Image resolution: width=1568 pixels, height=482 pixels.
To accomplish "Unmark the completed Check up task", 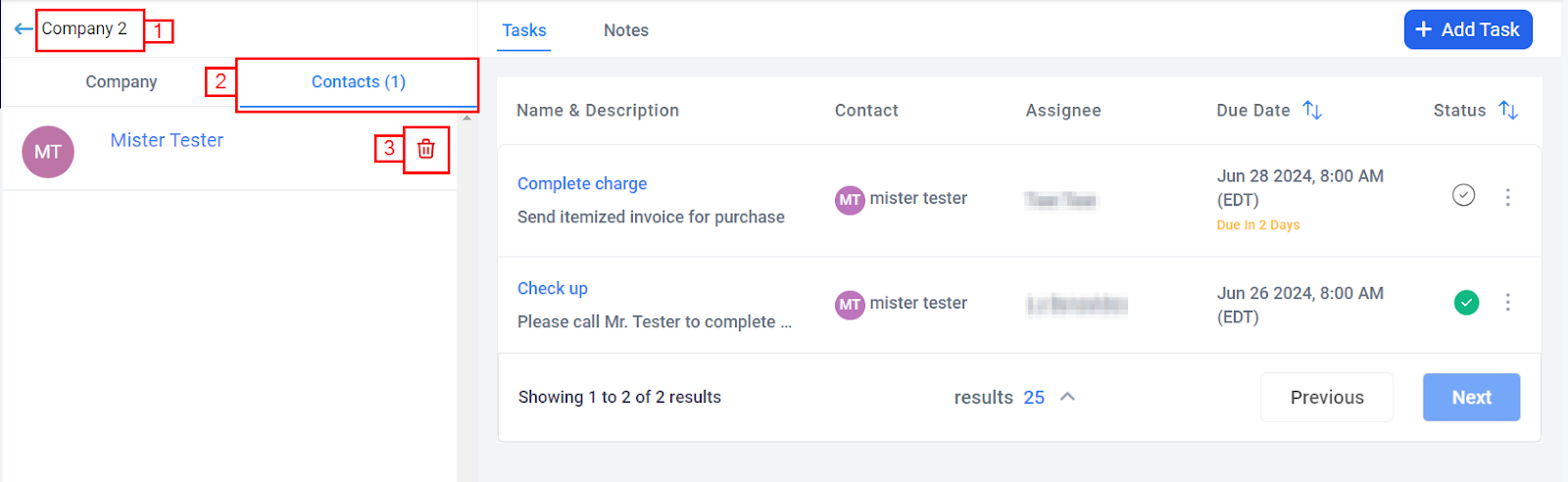I will pyautogui.click(x=1466, y=302).
